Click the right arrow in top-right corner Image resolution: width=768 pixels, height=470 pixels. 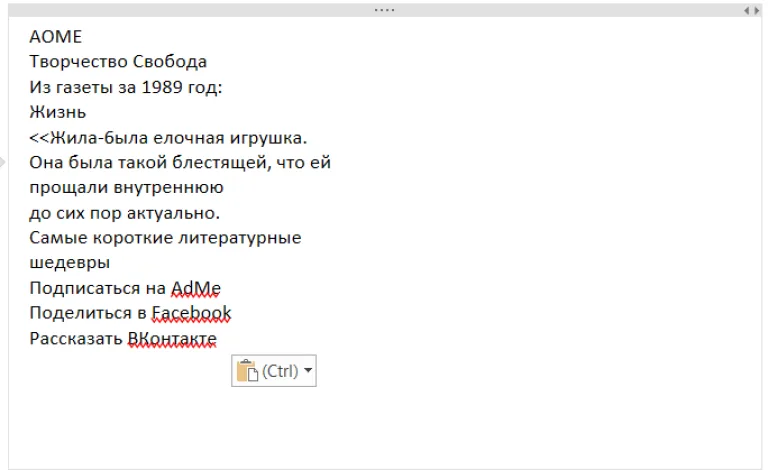[757, 10]
